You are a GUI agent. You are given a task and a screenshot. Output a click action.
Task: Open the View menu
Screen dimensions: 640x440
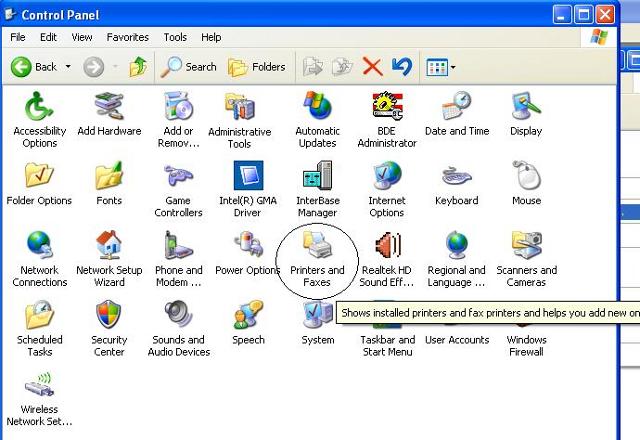coord(82,37)
